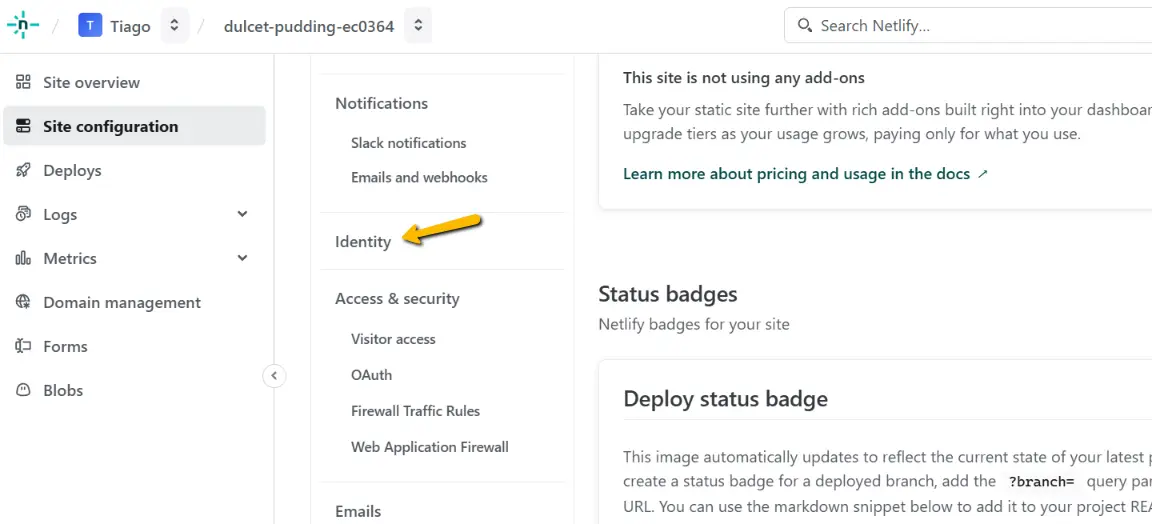
Task: Click the Site overview grid icon
Action: pos(24,82)
